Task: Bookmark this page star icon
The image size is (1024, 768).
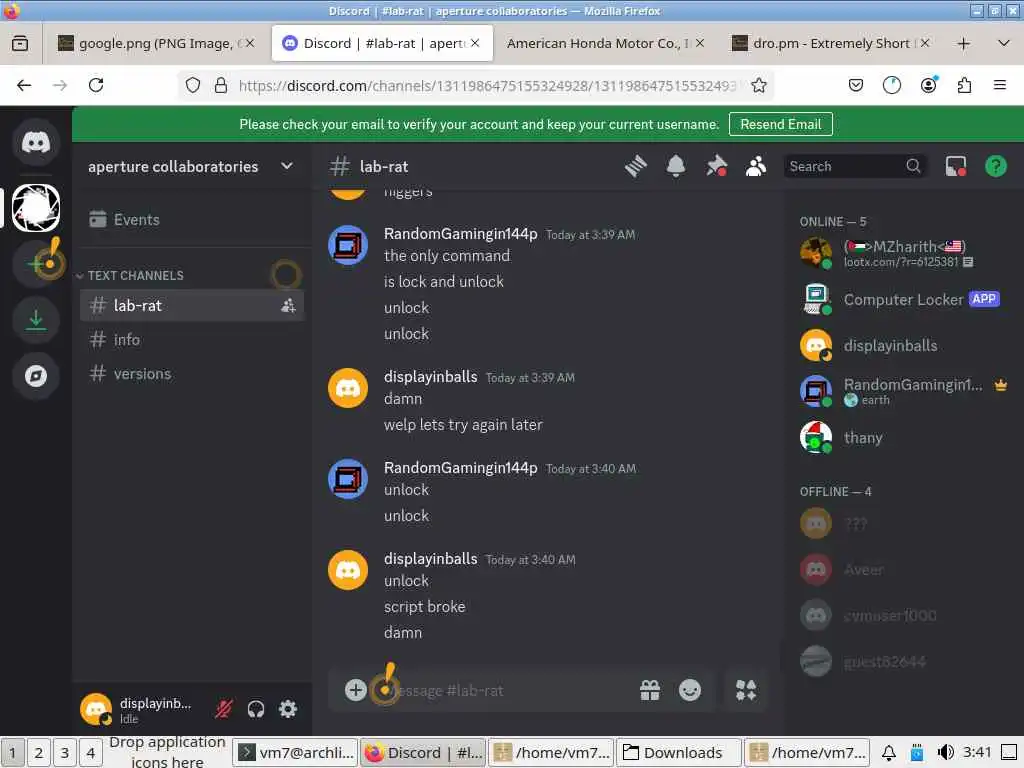Action: [759, 86]
